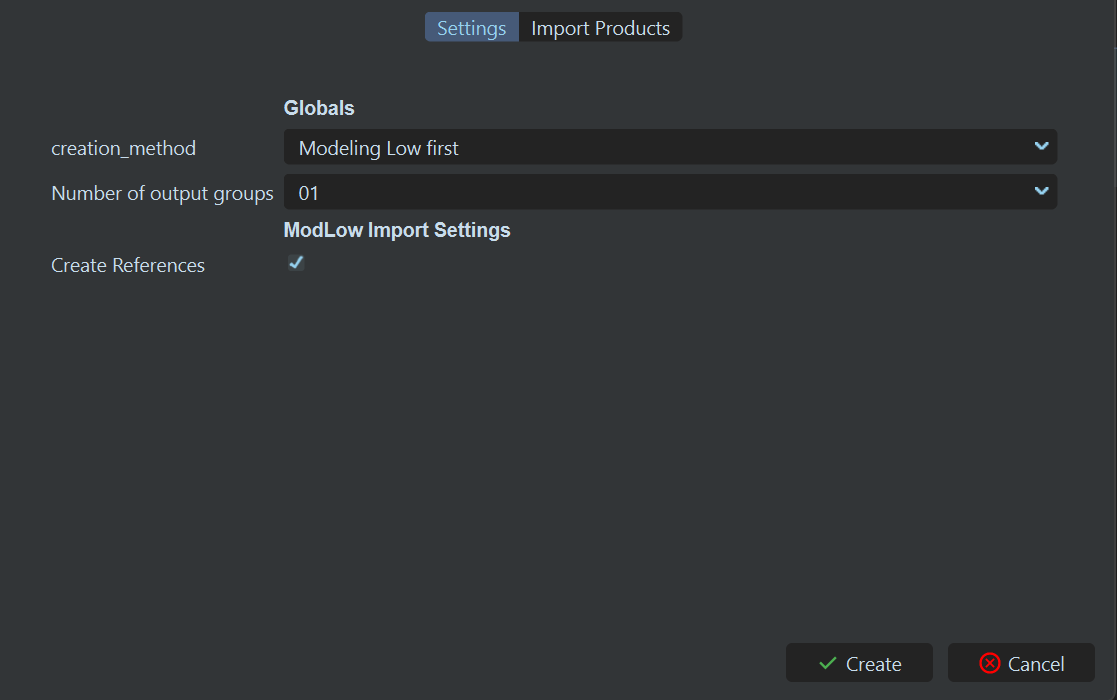This screenshot has width=1117, height=700.
Task: Toggle the Create References checkbox
Action: point(296,263)
